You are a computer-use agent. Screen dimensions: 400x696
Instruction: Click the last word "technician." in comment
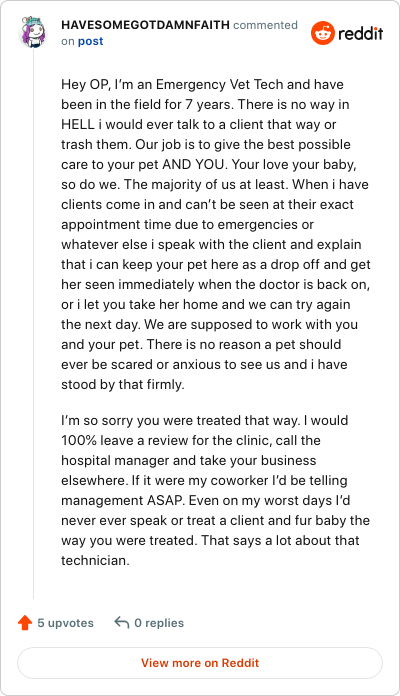point(95,560)
